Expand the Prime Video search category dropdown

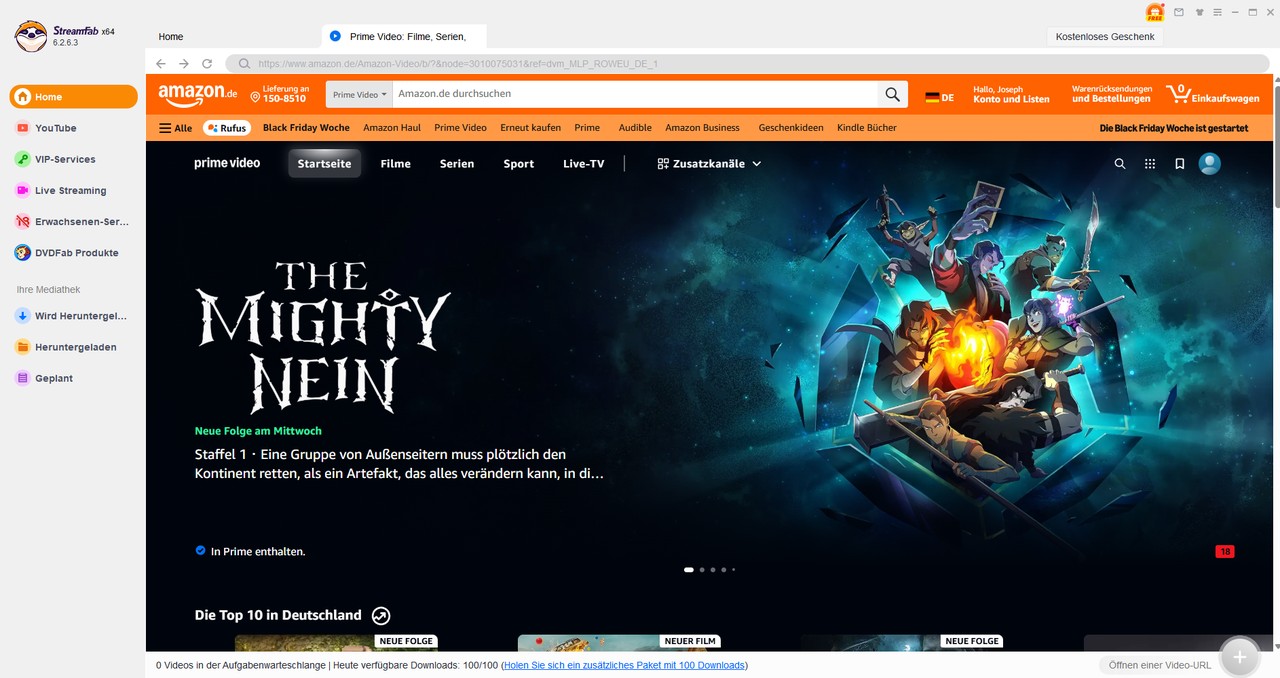pyautogui.click(x=359, y=95)
